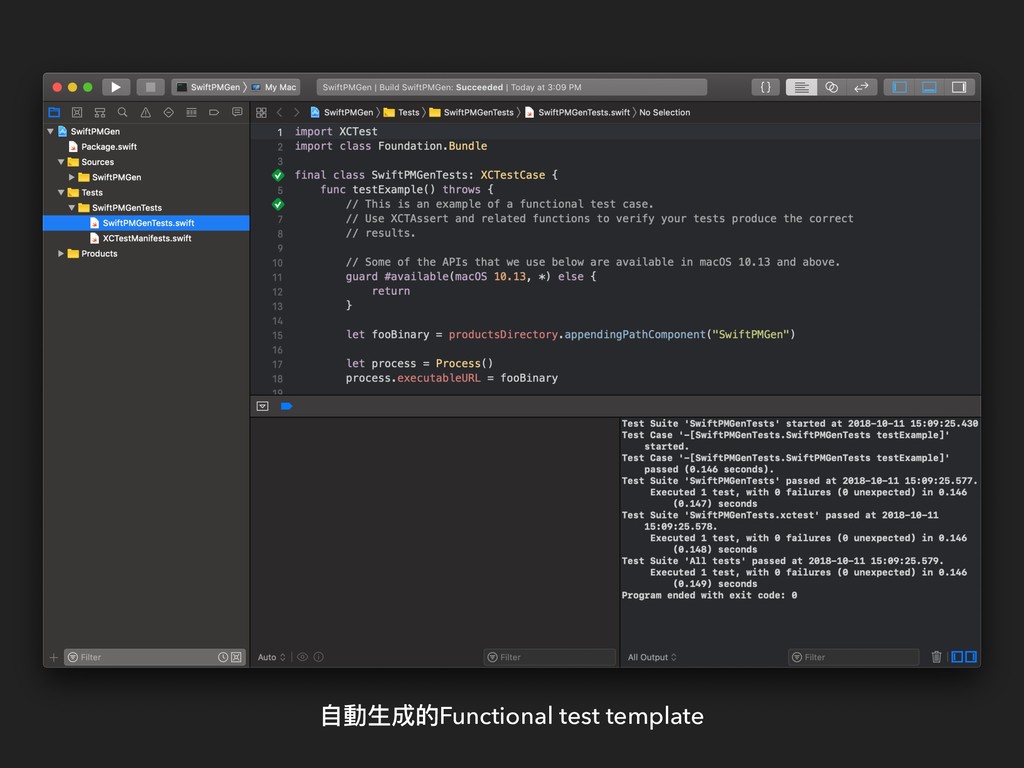Collapse the SwiftPMGenTests folder in navigator
1024x768 pixels.
[x=72, y=208]
